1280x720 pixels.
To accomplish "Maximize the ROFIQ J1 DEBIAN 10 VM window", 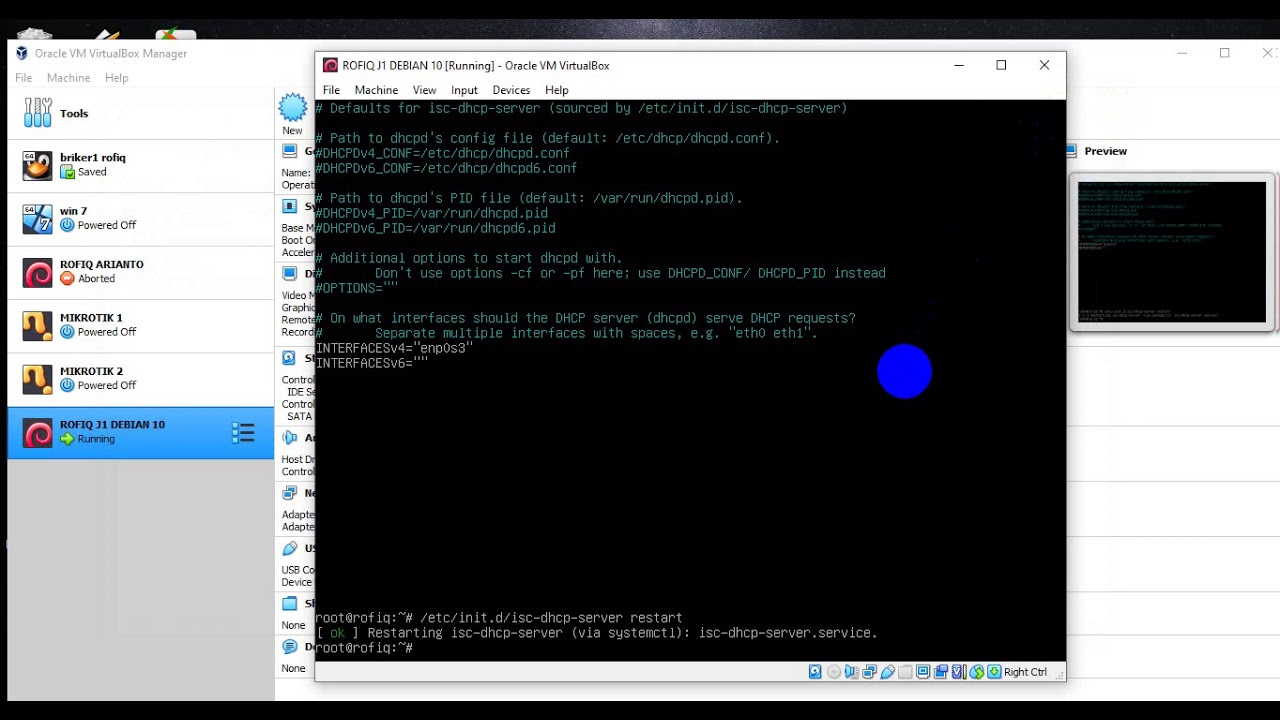I will (1001, 65).
